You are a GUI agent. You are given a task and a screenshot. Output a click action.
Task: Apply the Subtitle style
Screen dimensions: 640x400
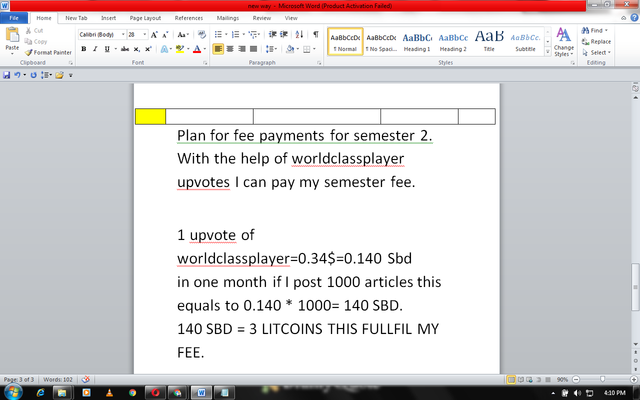click(x=525, y=42)
